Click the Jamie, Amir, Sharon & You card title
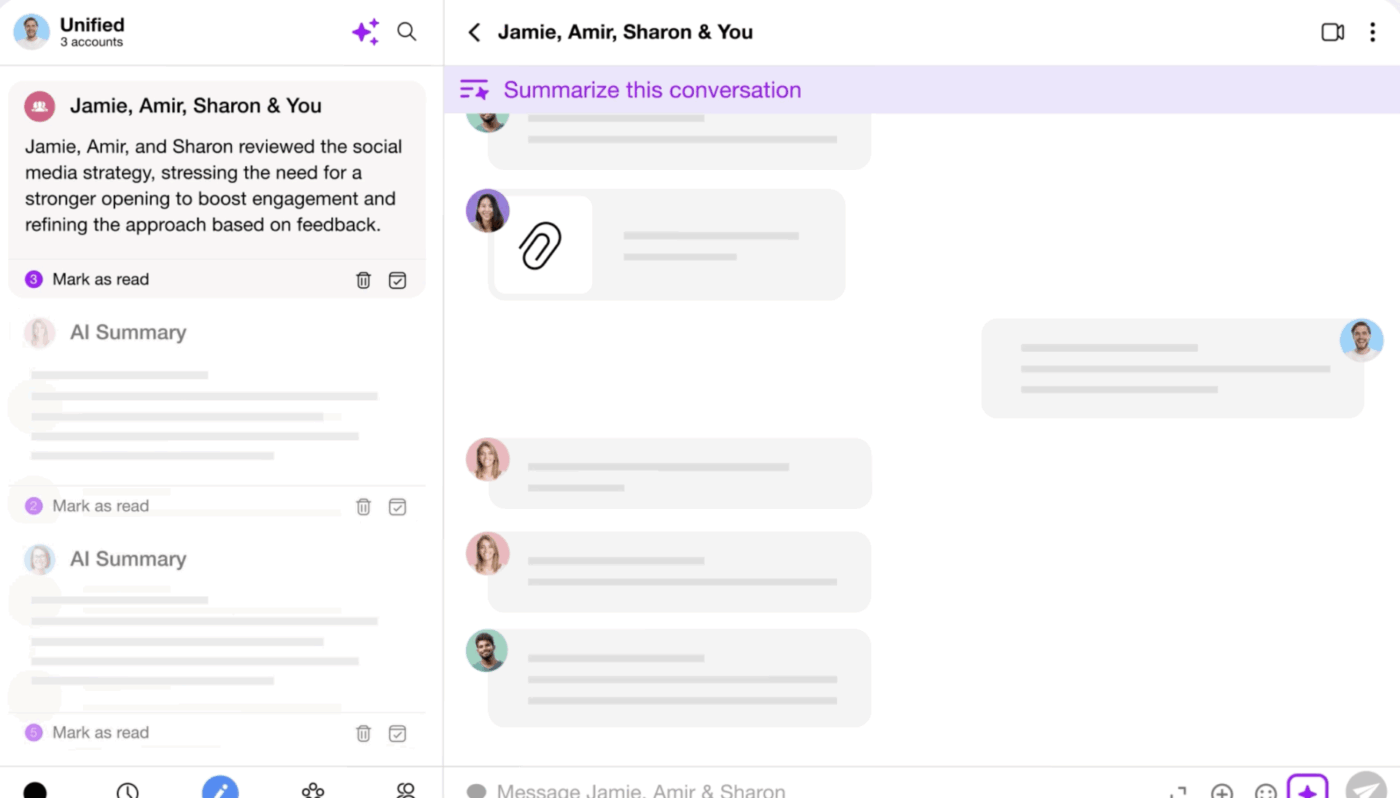The width and height of the screenshot is (1400, 798). [196, 106]
